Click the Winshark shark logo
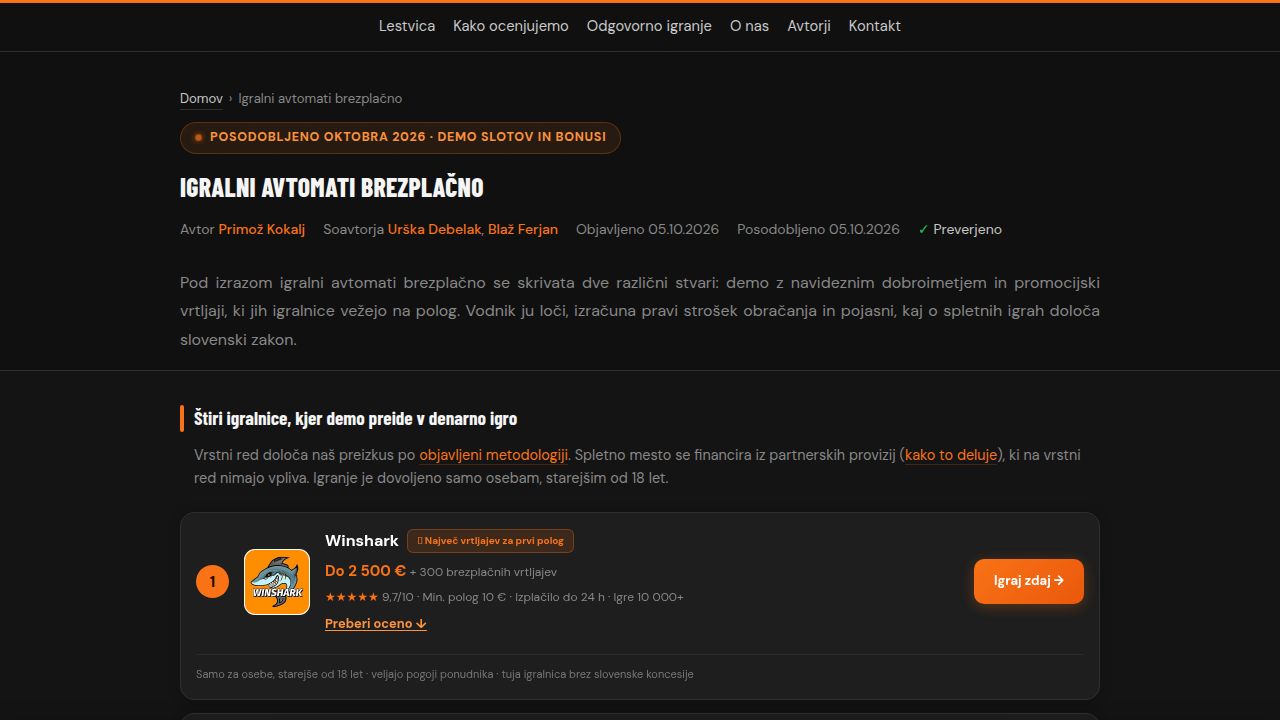Screen dimensions: 1280x720 pyautogui.click(x=277, y=582)
